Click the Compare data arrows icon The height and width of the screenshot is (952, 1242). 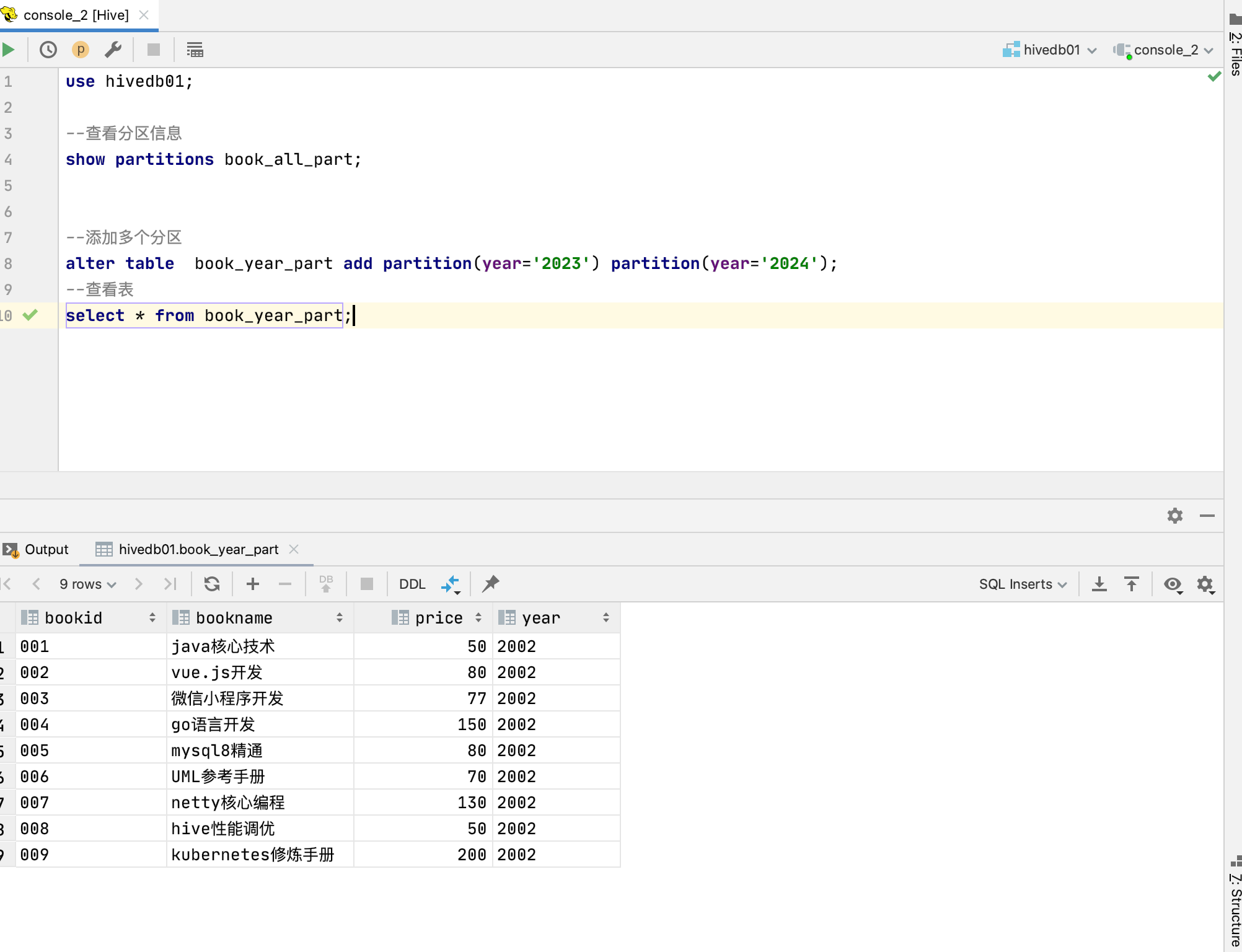click(451, 584)
